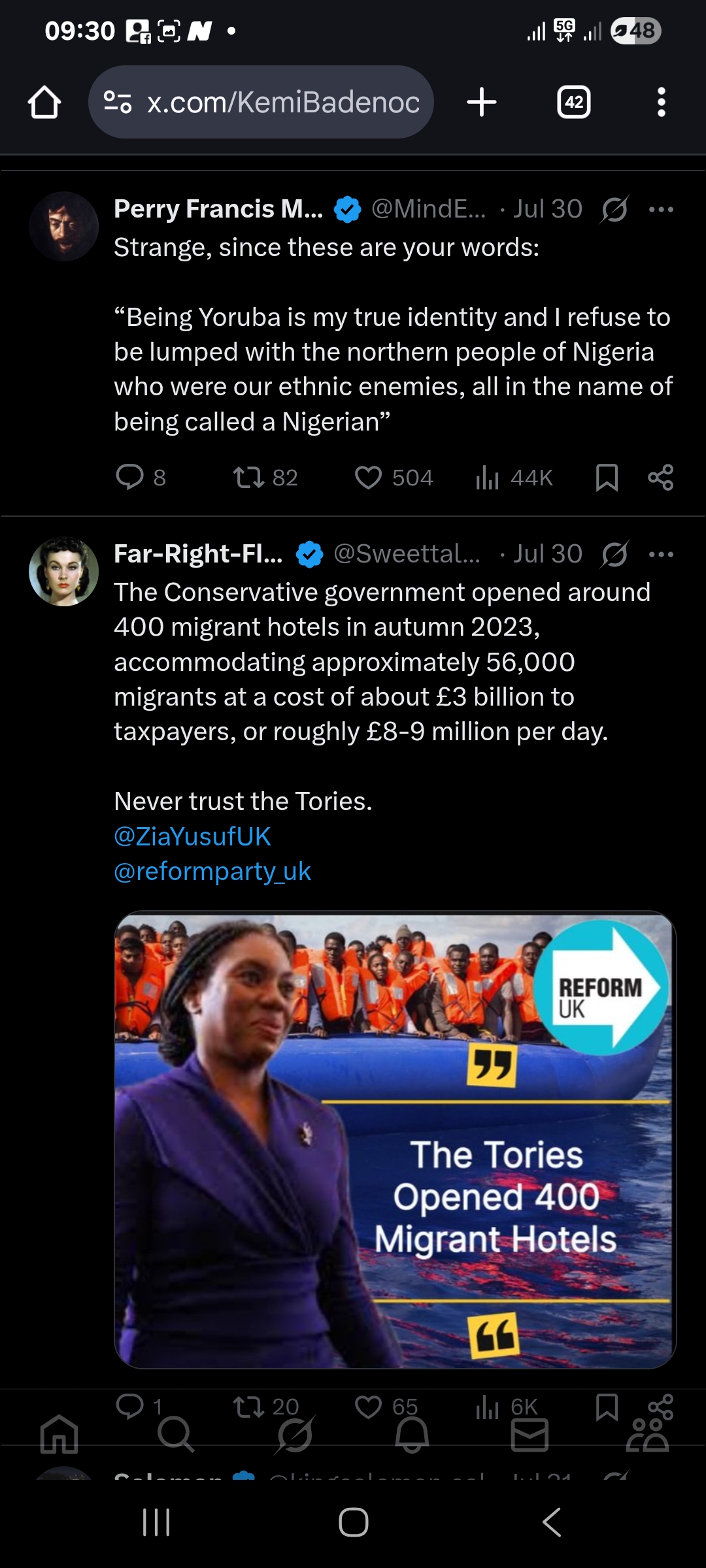Open the @reformparty_uk mention link
The height and width of the screenshot is (1568, 706).
click(212, 872)
